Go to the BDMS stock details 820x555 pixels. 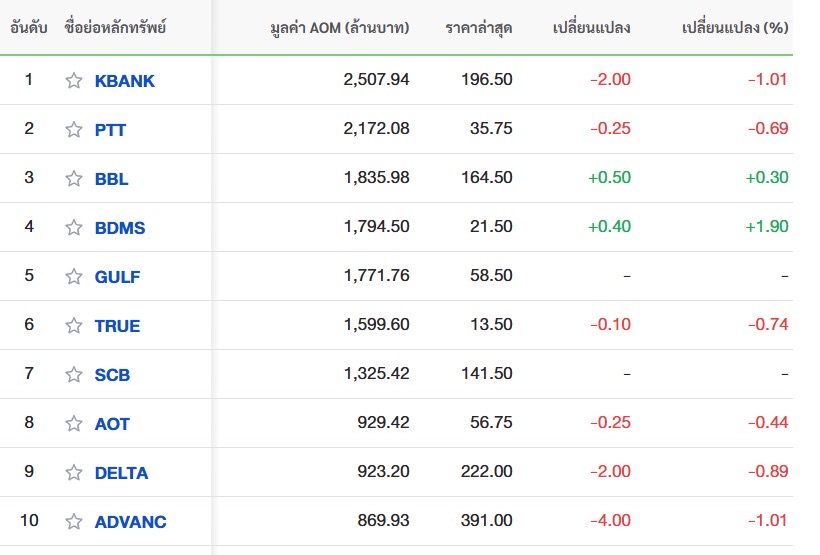(x=120, y=228)
